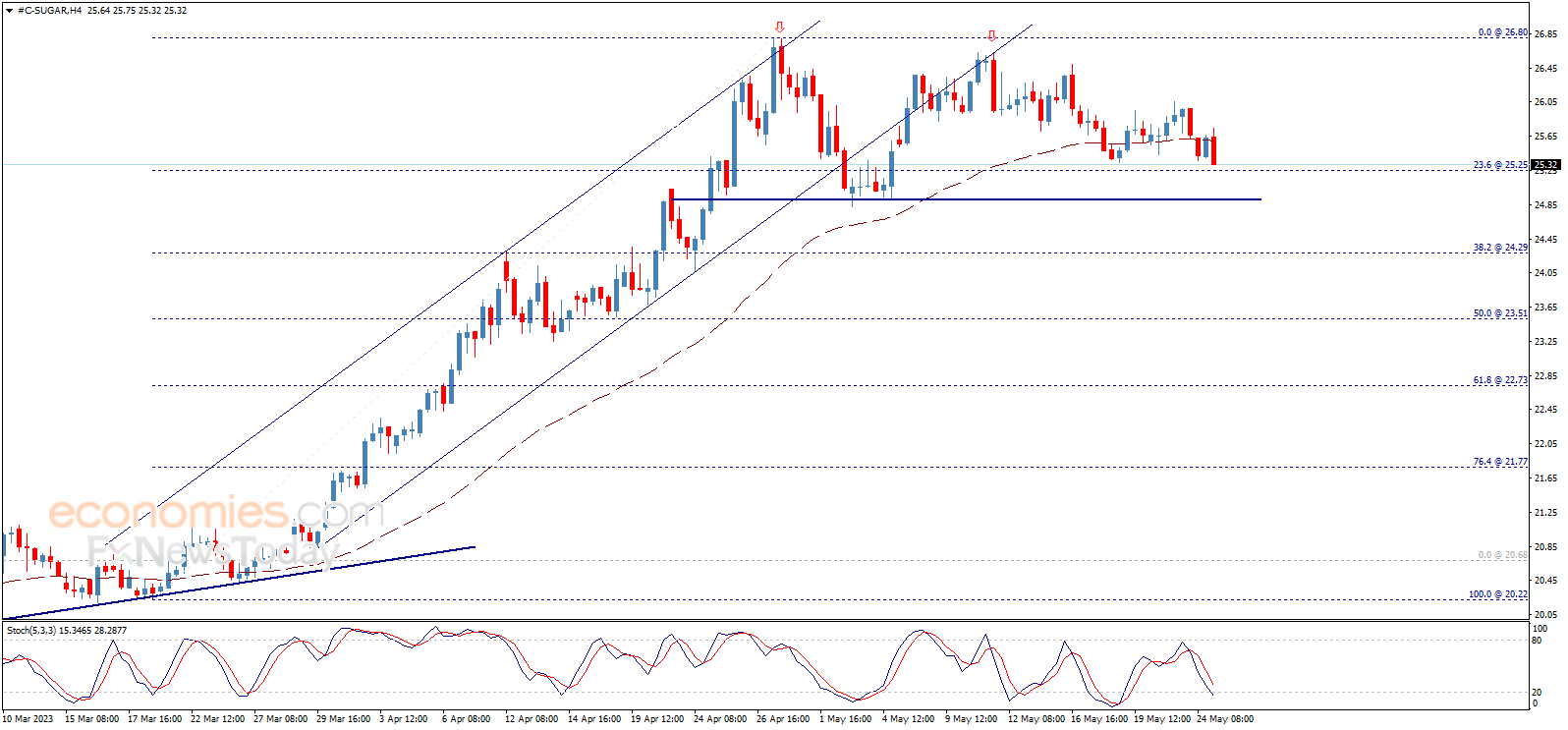The width and height of the screenshot is (1568, 730).
Task: Click time axis label 22 Mar 12:00
Action: [217, 719]
